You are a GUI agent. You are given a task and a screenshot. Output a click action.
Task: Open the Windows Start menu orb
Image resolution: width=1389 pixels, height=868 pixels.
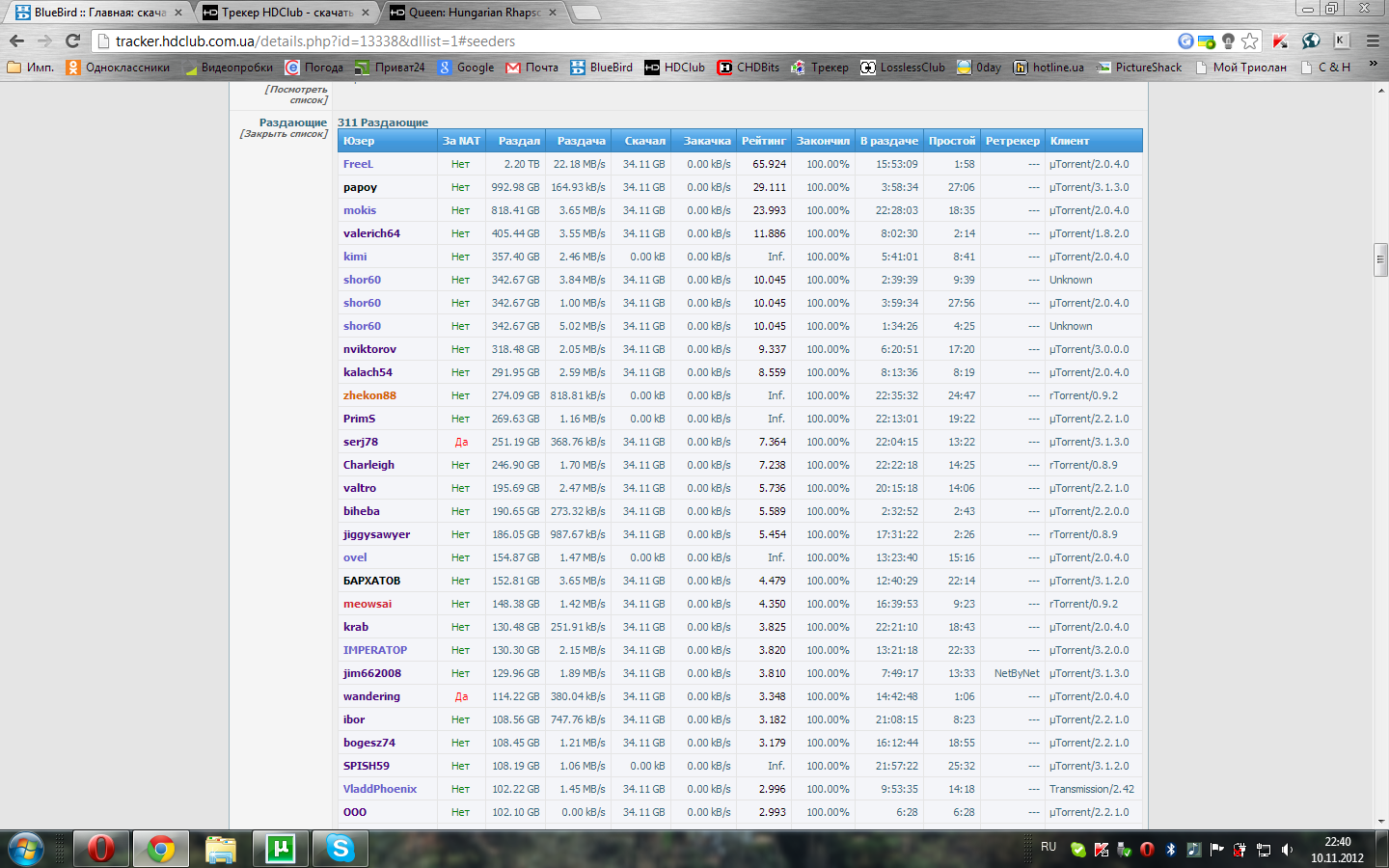coord(26,849)
